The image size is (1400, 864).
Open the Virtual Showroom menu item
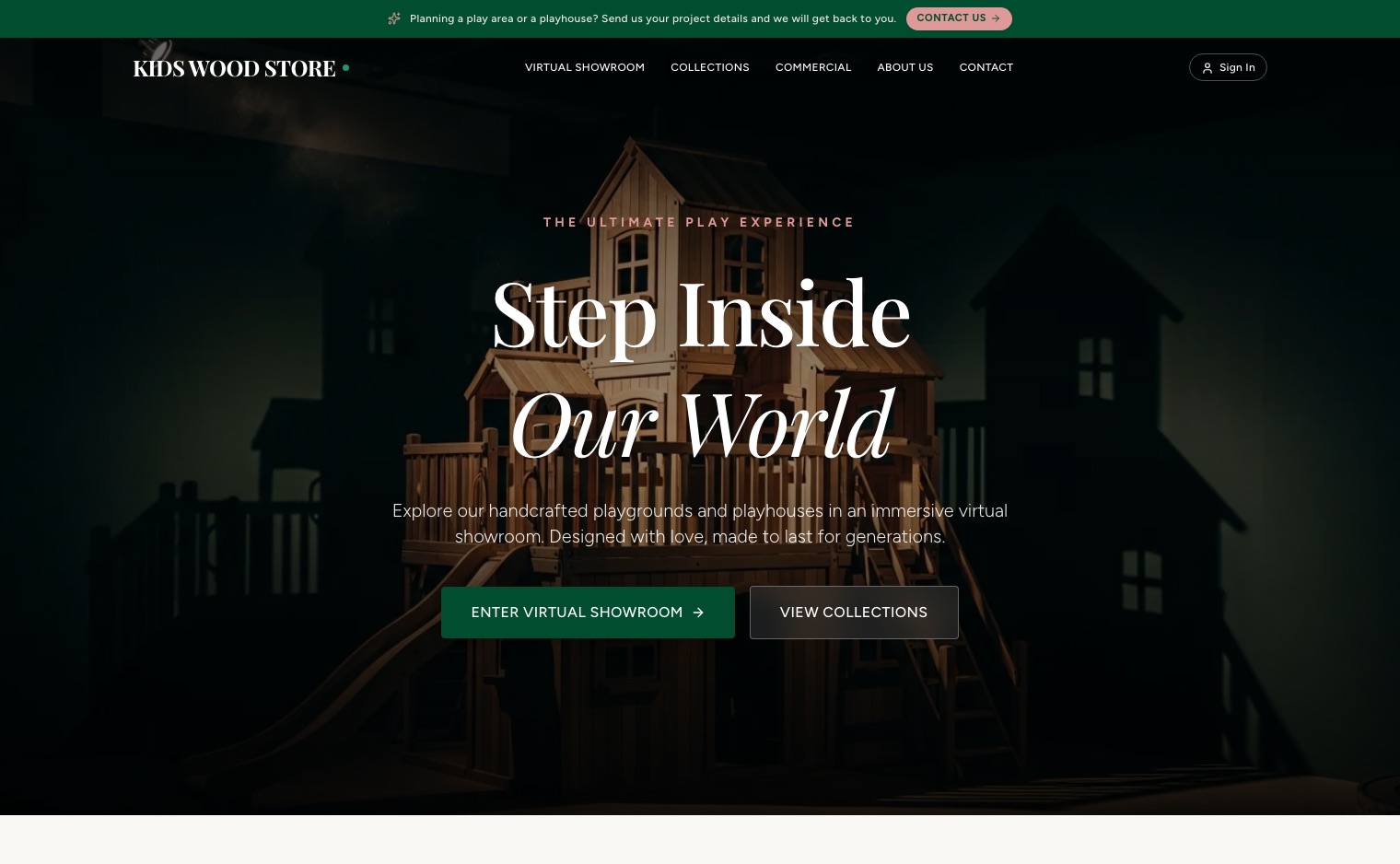(x=585, y=67)
